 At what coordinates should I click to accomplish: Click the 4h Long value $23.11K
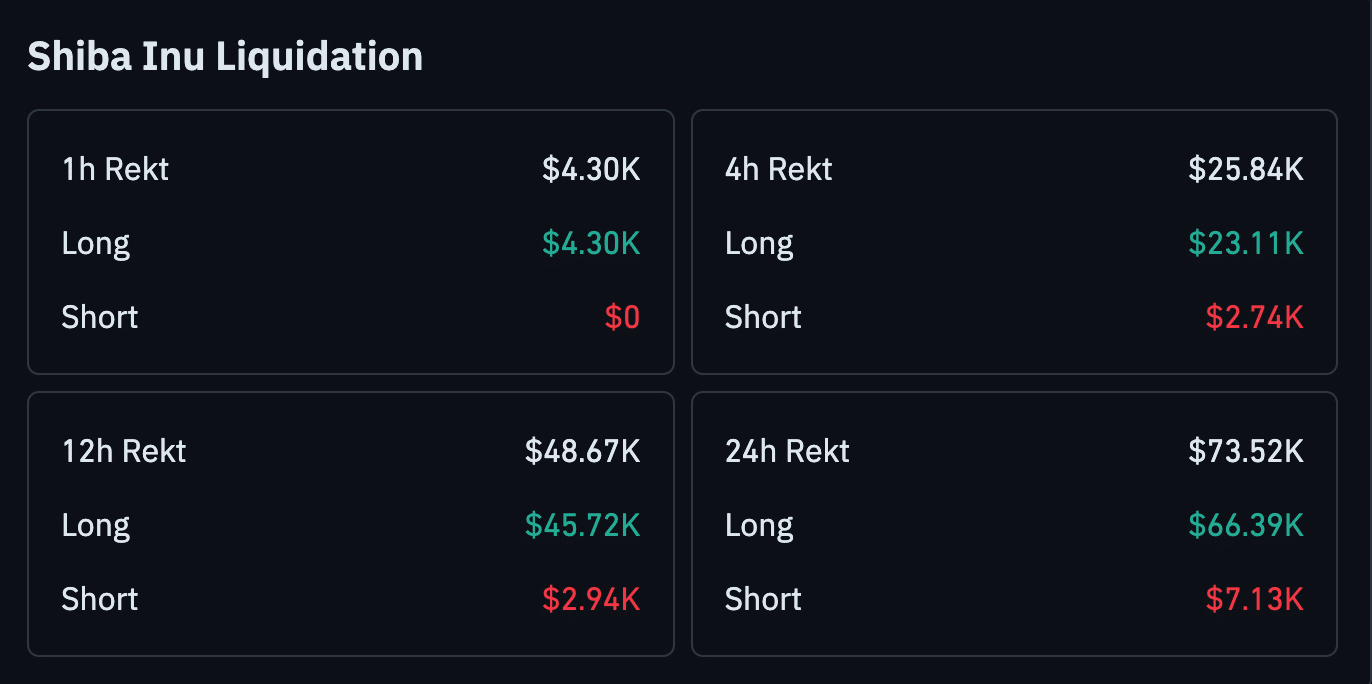[x=1246, y=243]
